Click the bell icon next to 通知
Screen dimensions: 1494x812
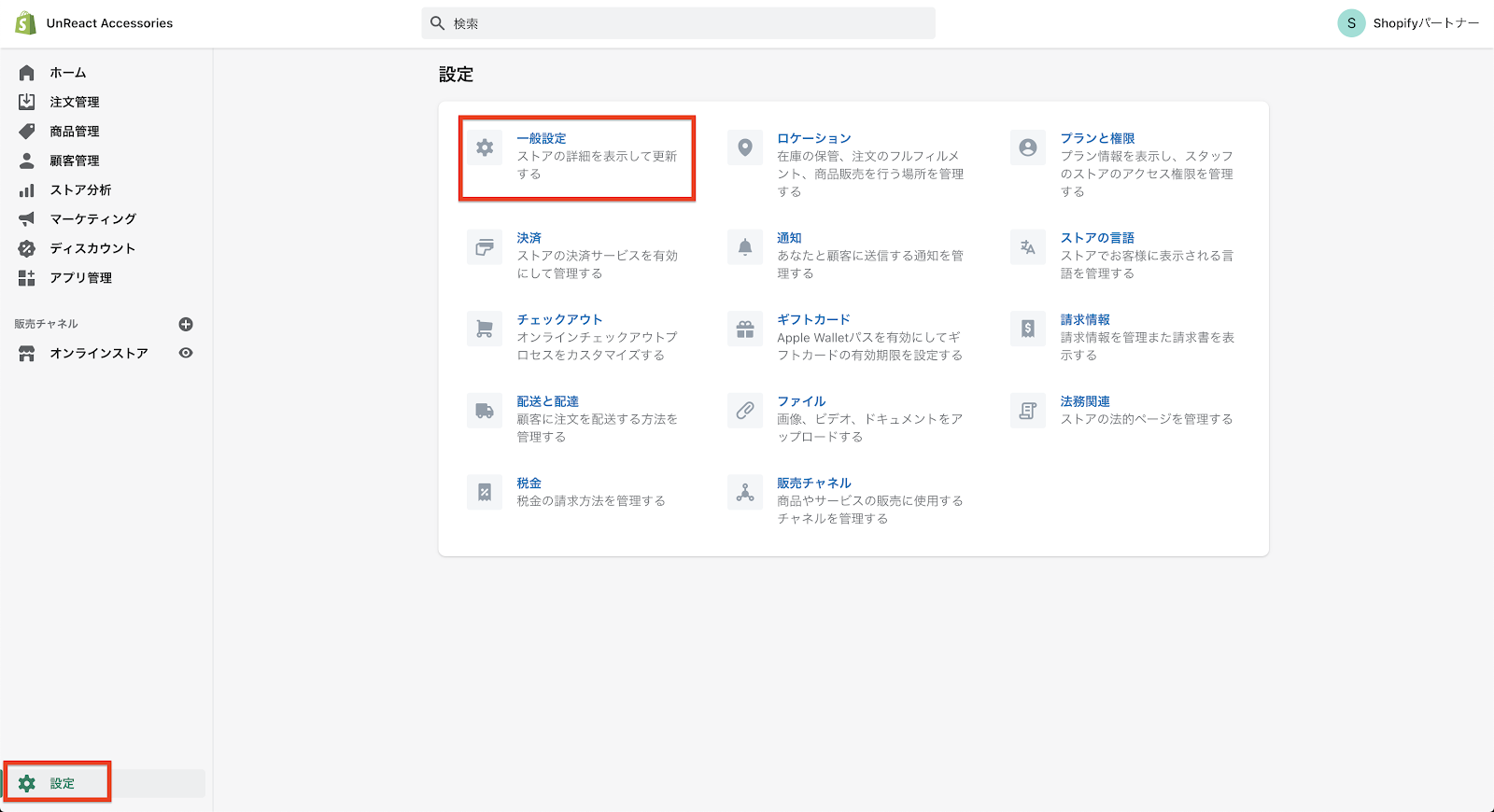pos(745,247)
